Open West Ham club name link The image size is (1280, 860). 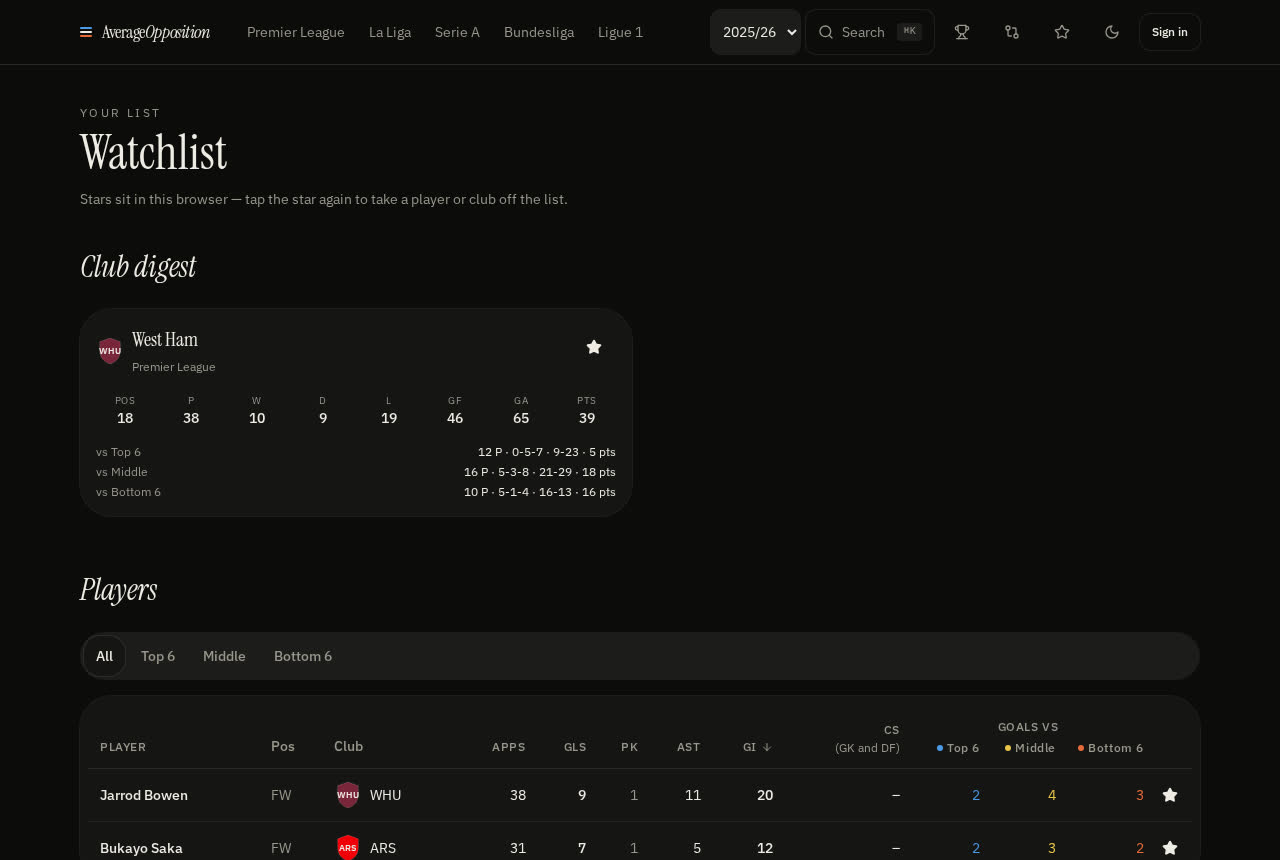165,340
